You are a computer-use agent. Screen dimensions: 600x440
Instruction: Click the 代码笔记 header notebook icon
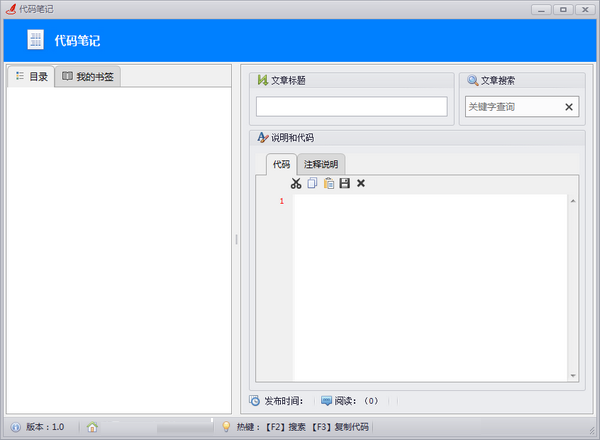36,40
